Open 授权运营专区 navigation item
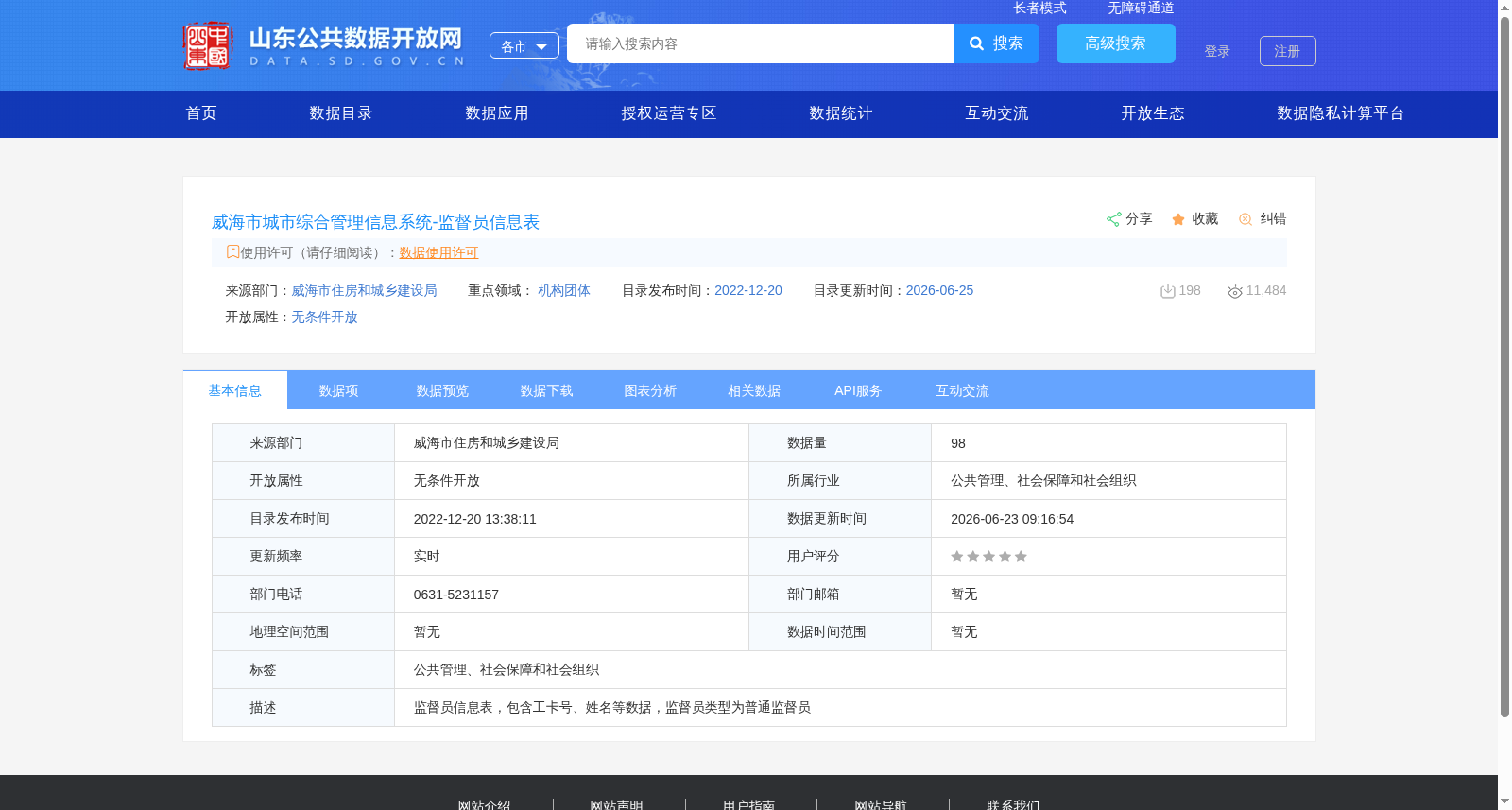 click(669, 113)
